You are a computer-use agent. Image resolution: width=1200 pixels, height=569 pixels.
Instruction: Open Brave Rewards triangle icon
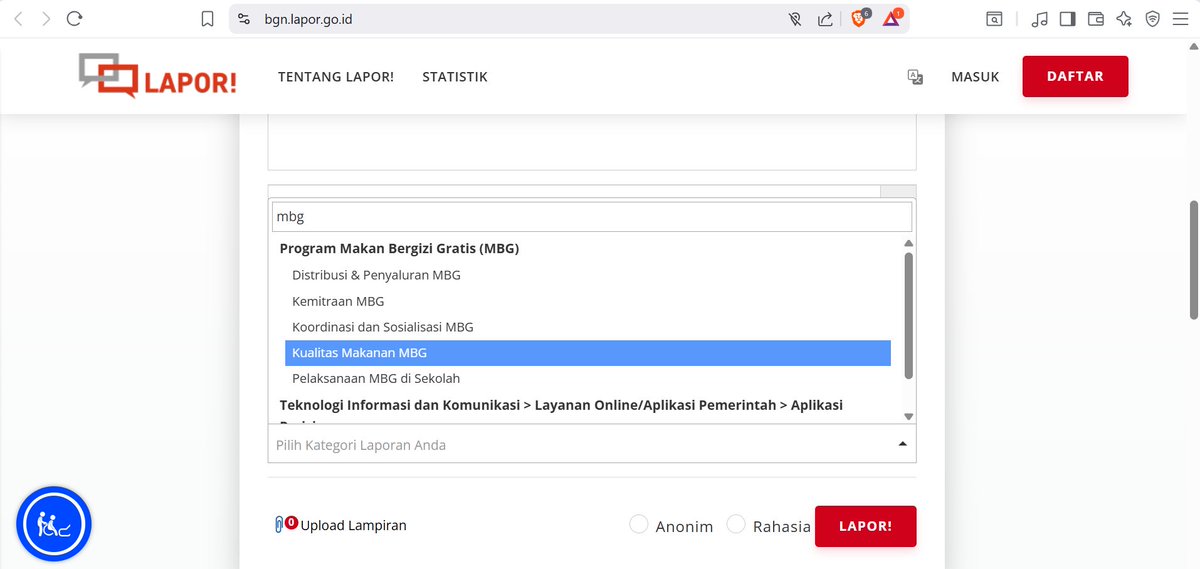[x=892, y=18]
